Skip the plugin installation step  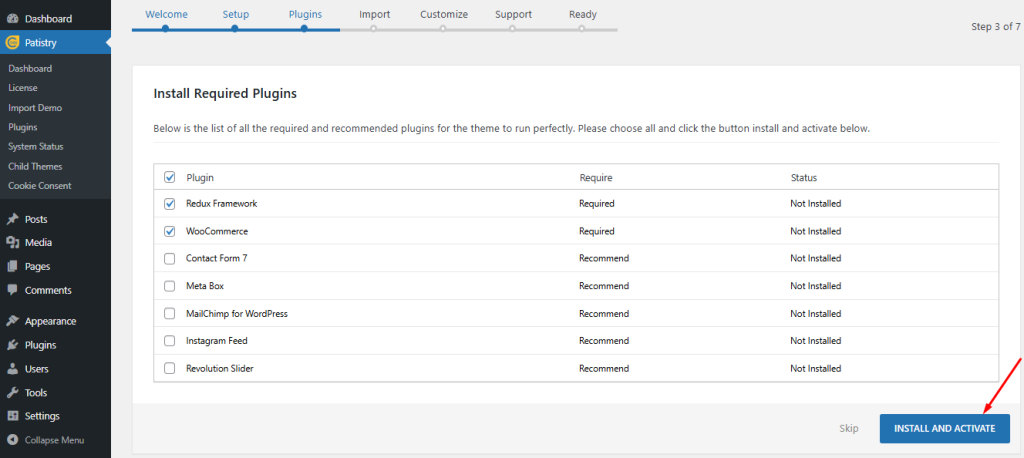pyautogui.click(x=849, y=429)
